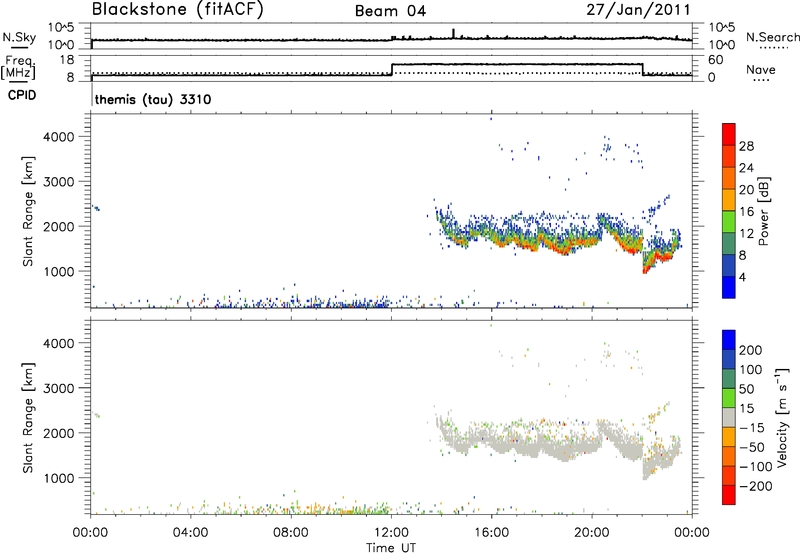Click the '20:00' time tick label
Screen dimensions: 800x554
coord(592,533)
